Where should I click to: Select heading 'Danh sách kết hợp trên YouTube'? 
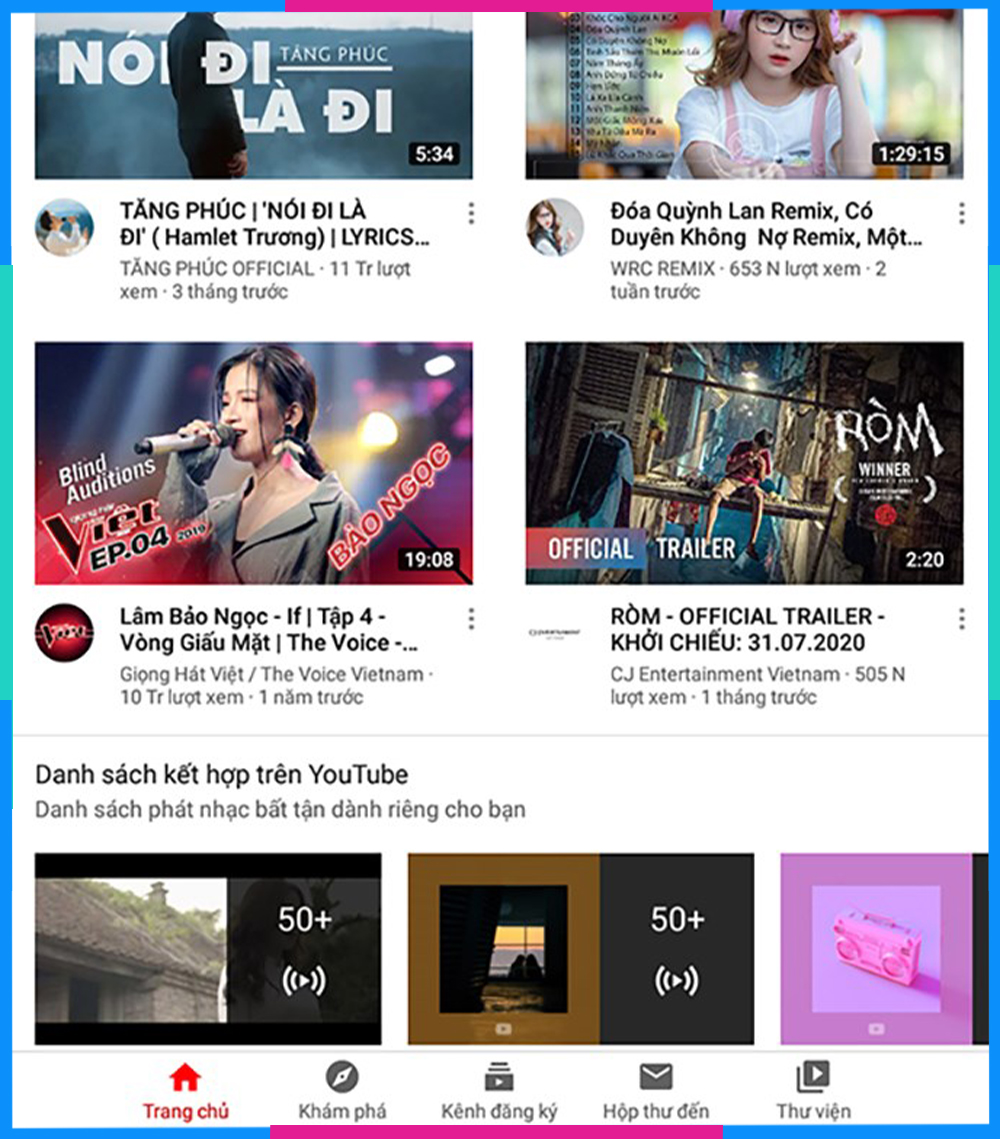(x=221, y=774)
